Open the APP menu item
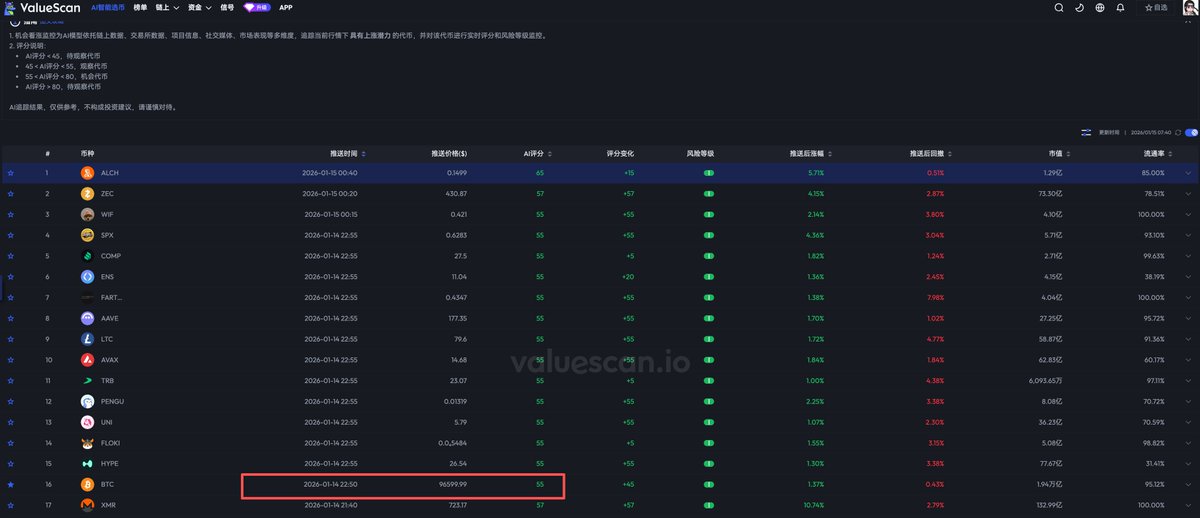This screenshot has height=518, width=1200. click(286, 7)
